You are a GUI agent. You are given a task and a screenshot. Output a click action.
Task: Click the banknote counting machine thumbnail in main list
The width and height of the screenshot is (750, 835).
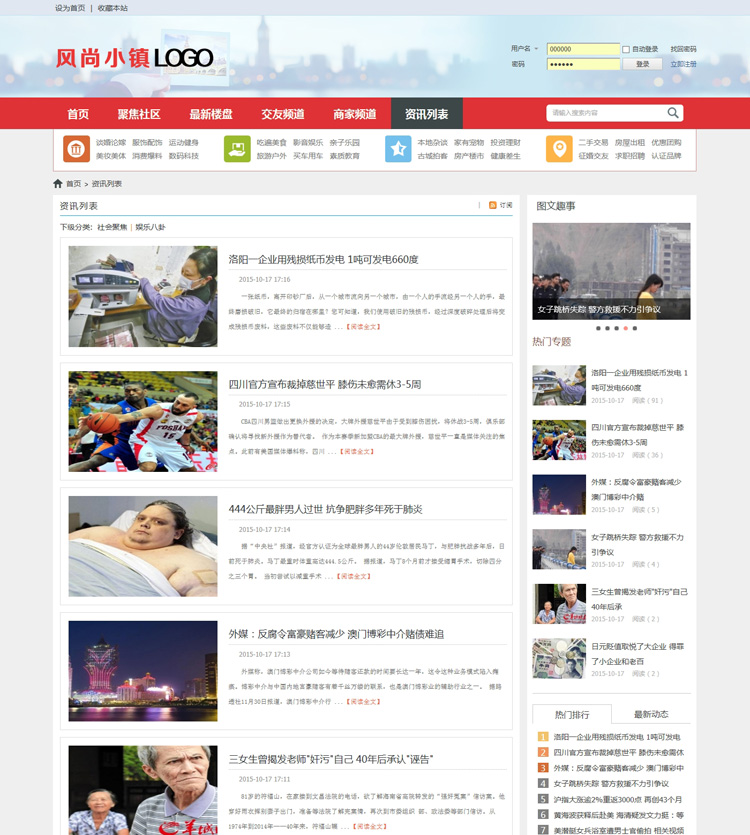tap(143, 296)
